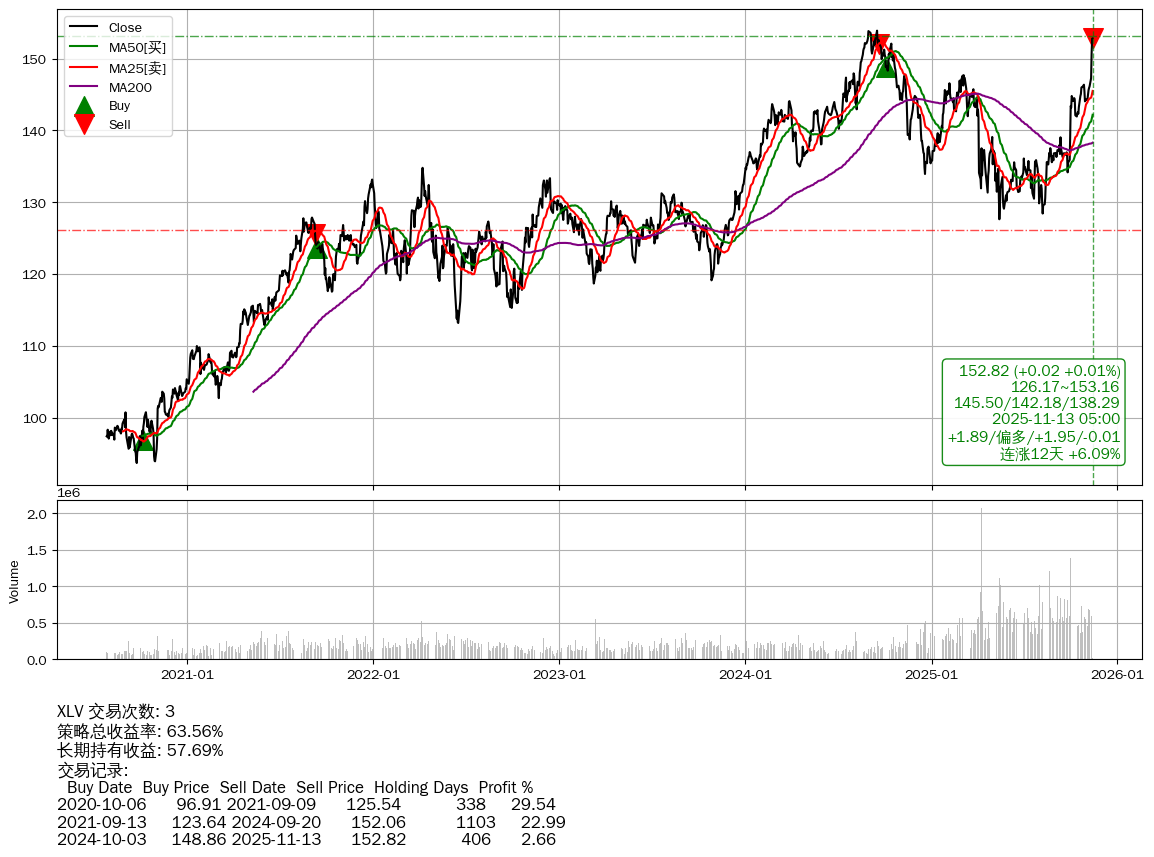This screenshot has width=1154, height=857.
Task: Pick the green Buy marker near September 2021
Action: pos(317,248)
